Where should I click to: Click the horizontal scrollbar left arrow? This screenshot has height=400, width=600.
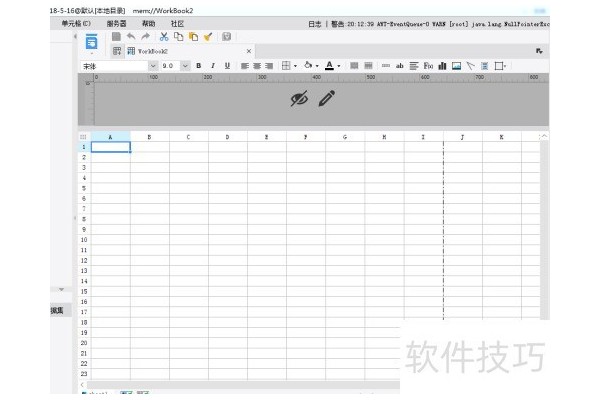tap(82, 384)
